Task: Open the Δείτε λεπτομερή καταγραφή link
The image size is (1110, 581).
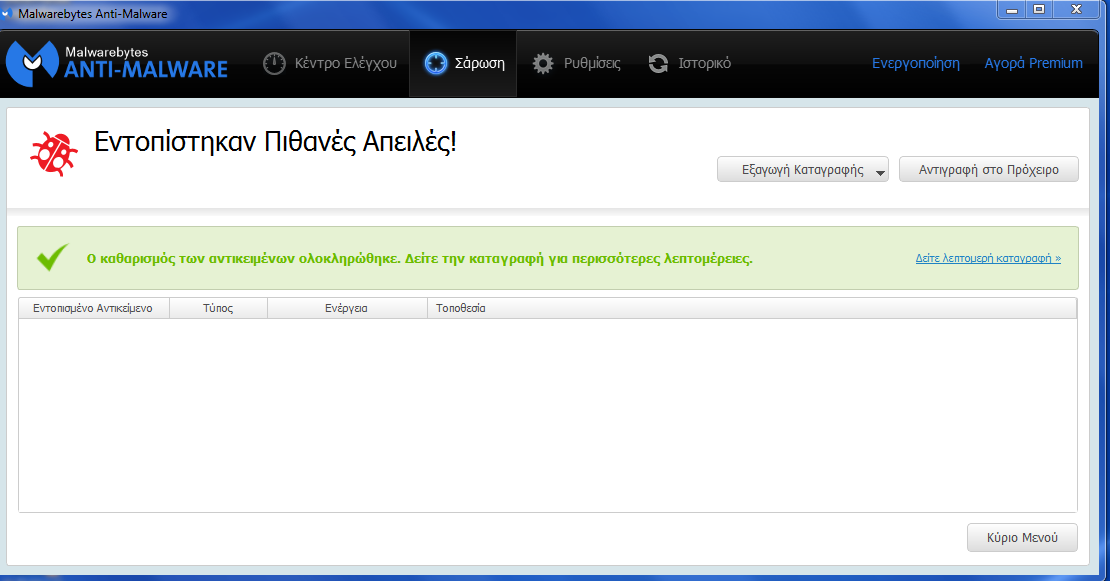Action: point(988,258)
